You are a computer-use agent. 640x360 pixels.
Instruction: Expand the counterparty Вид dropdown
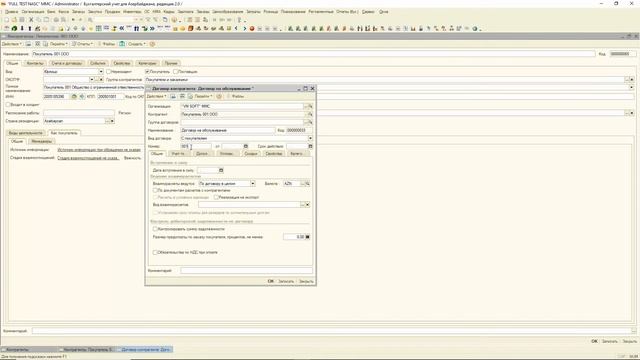pyautogui.click(x=101, y=71)
